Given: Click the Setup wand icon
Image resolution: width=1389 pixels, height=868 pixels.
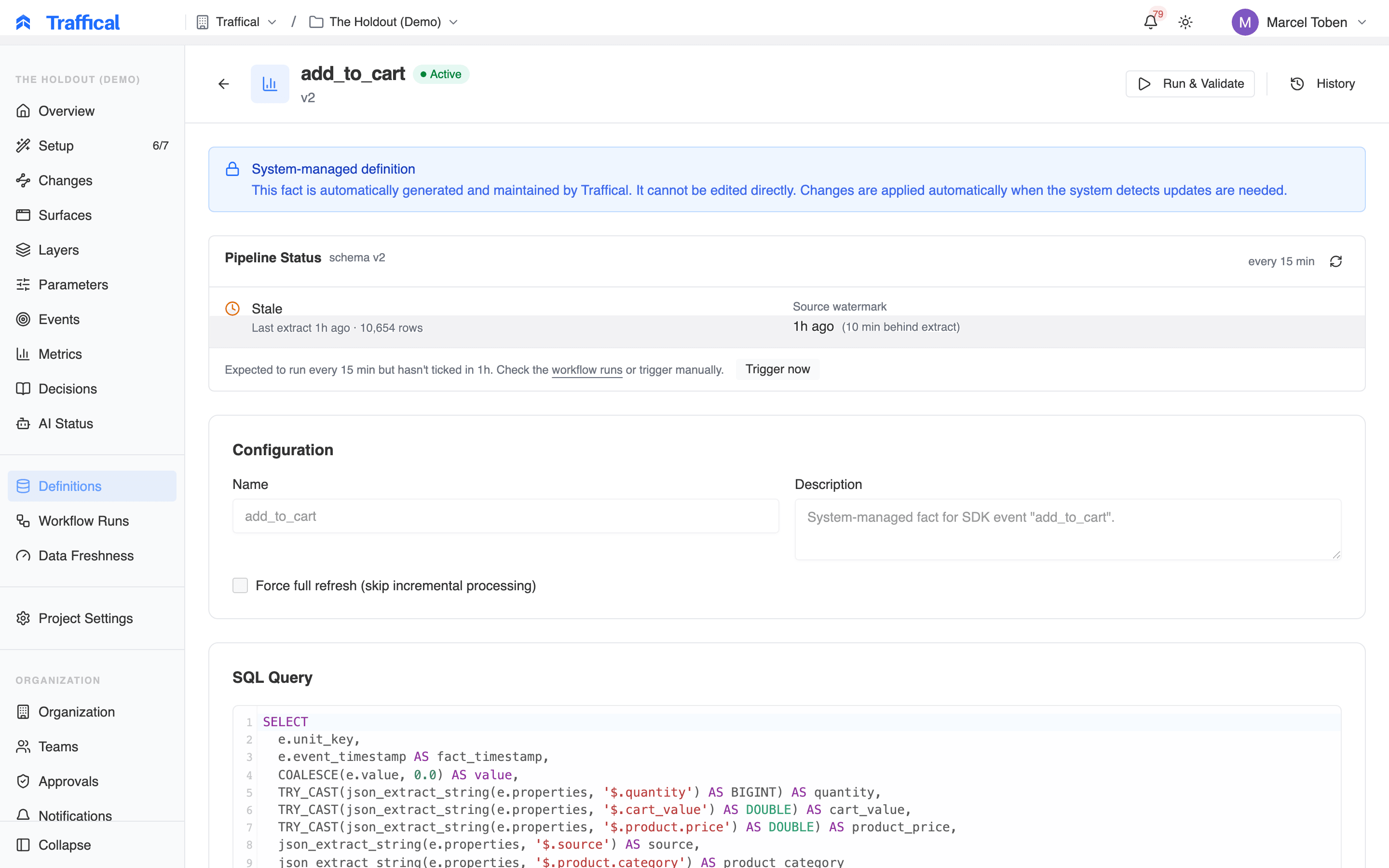Looking at the screenshot, I should point(23,146).
